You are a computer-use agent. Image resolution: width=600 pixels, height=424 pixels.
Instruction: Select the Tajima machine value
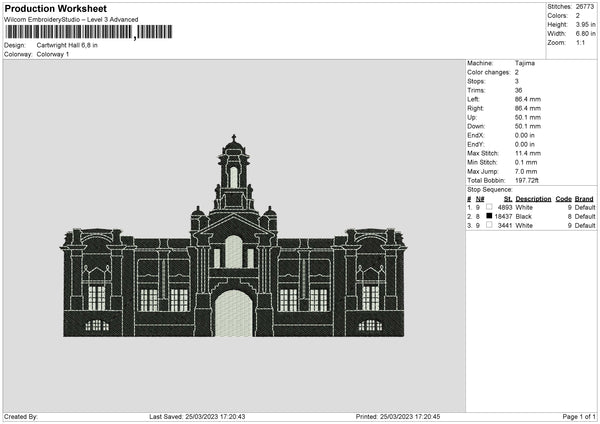pos(524,63)
